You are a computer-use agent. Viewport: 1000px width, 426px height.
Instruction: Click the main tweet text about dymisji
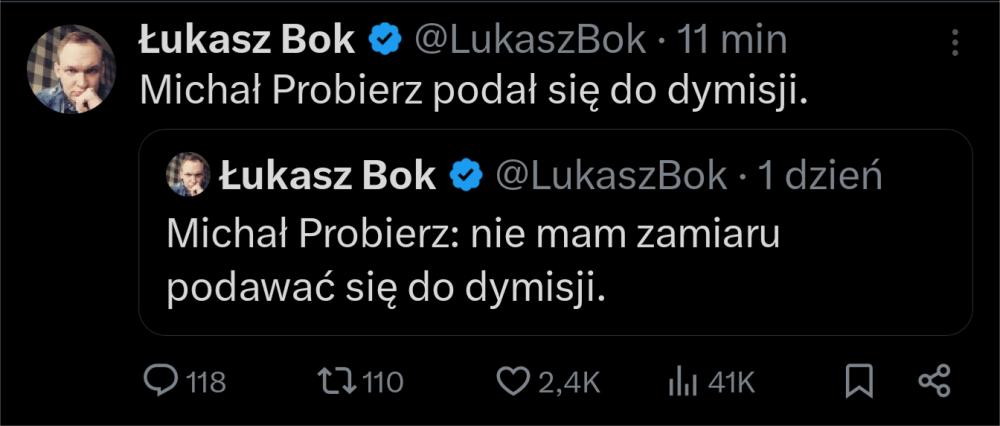(473, 91)
